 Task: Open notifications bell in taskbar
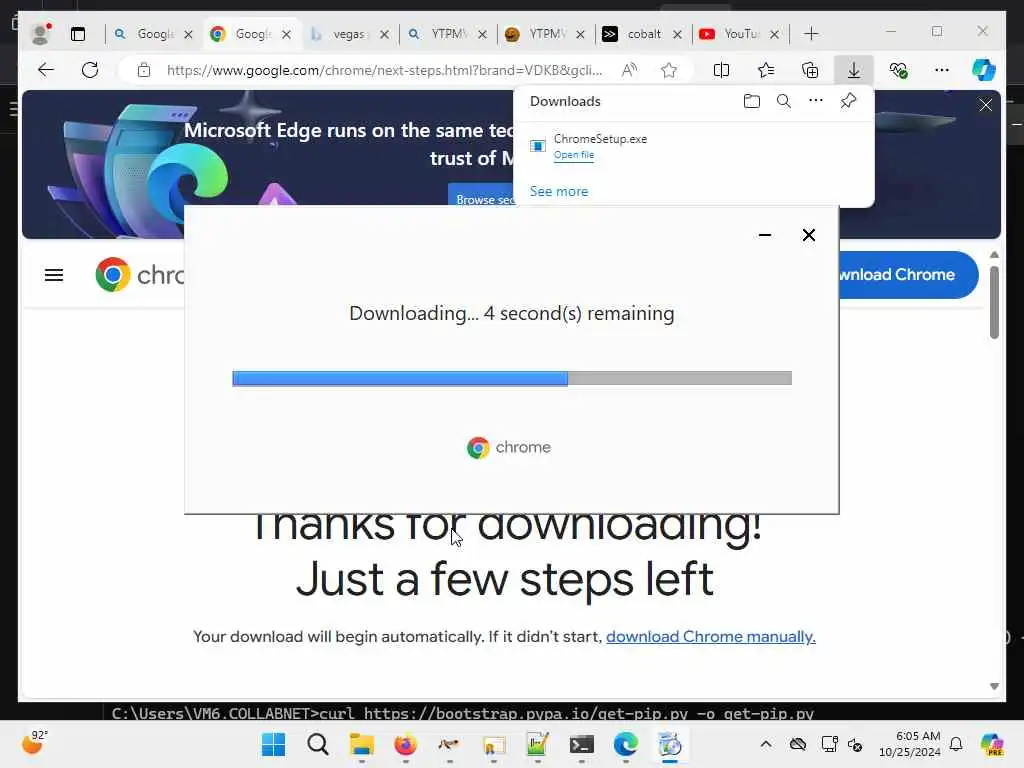[x=955, y=744]
